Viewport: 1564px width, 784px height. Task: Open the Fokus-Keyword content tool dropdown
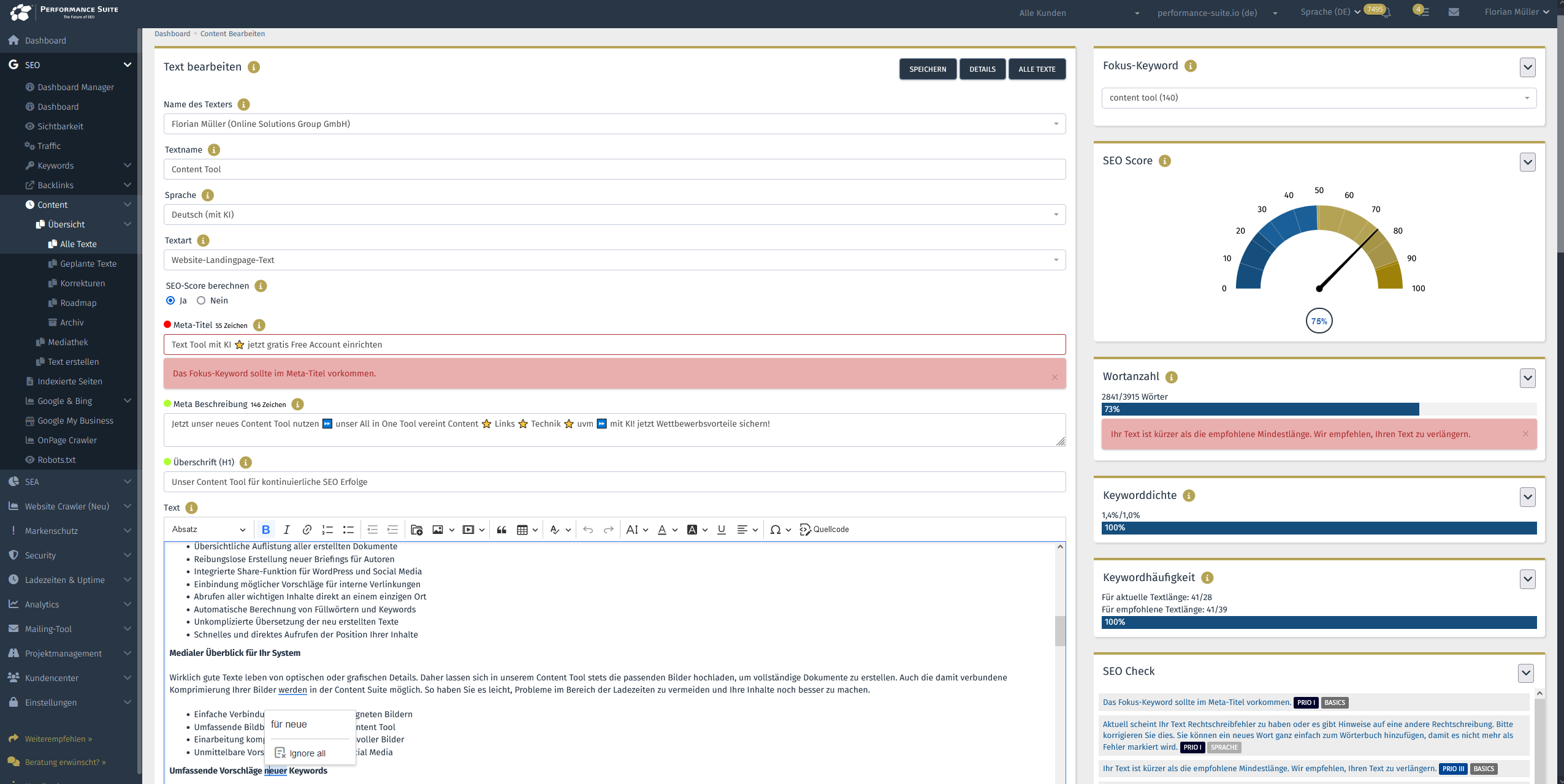tap(1319, 98)
